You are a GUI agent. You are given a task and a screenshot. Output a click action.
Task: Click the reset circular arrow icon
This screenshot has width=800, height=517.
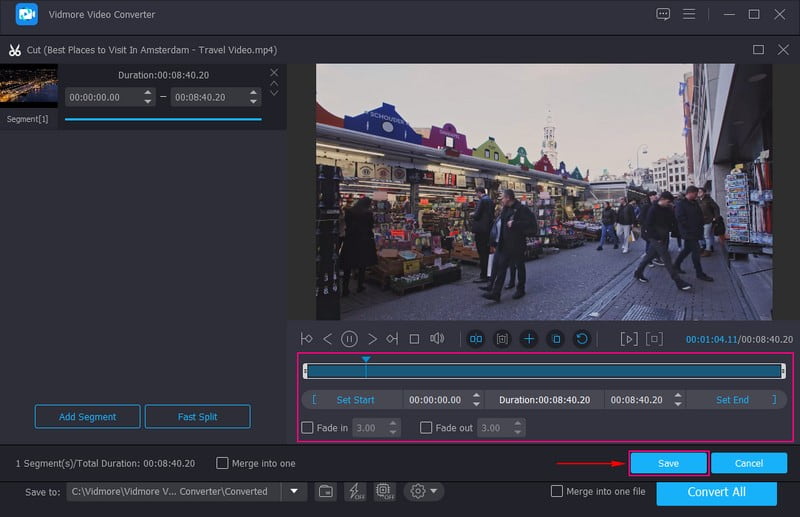click(x=582, y=339)
